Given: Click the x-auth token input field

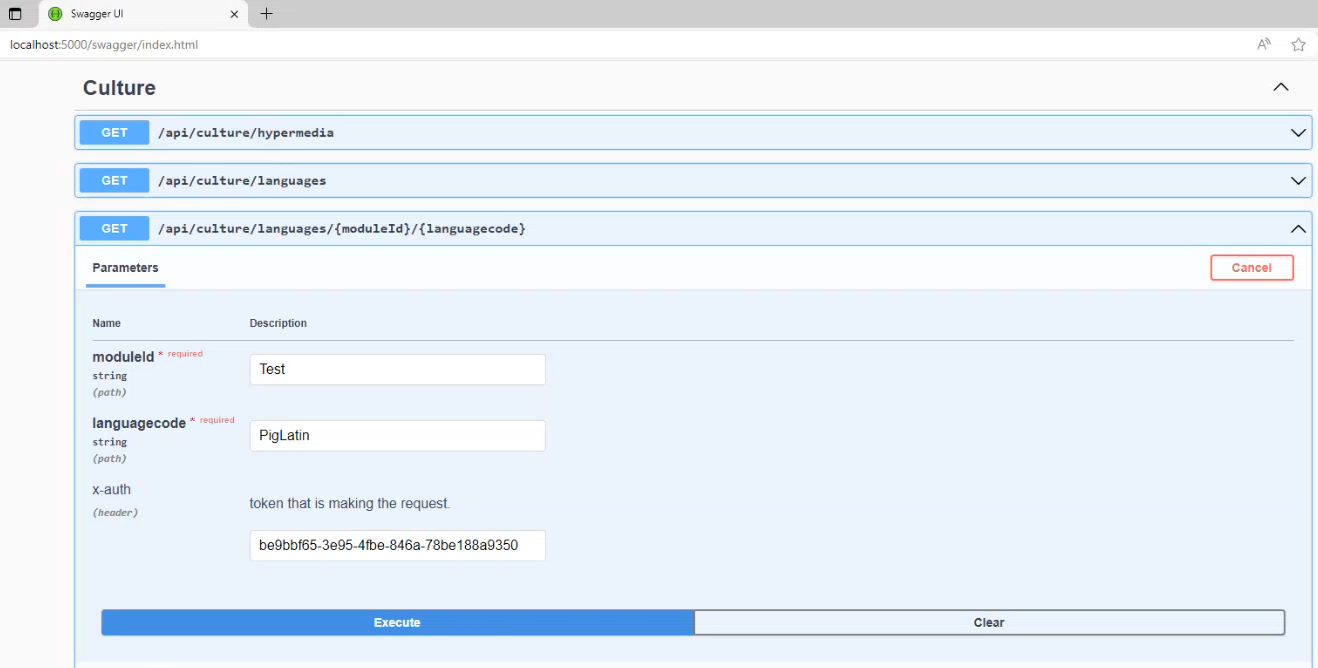Looking at the screenshot, I should [x=397, y=545].
